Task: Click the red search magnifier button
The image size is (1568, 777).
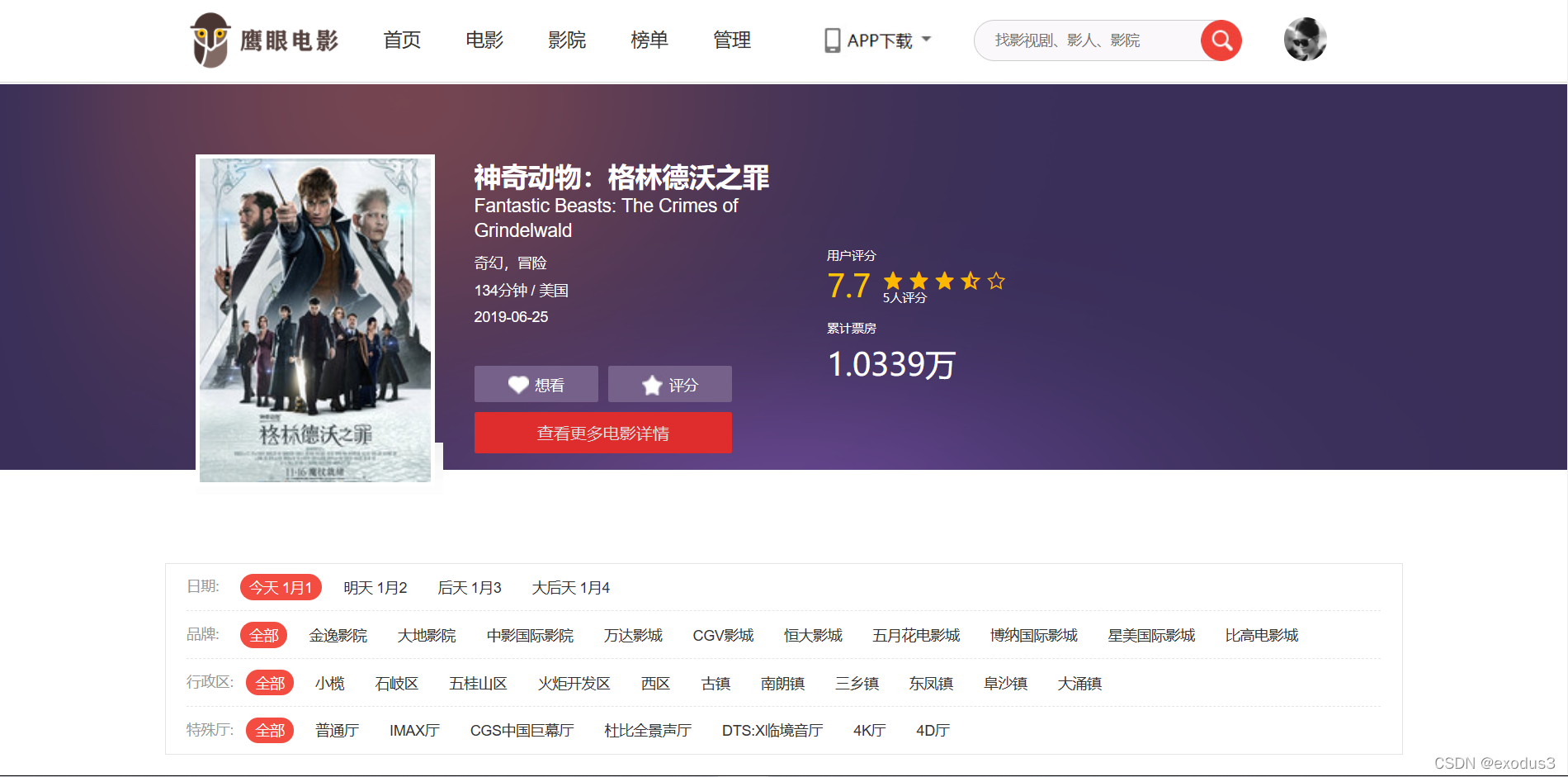Action: [1221, 40]
